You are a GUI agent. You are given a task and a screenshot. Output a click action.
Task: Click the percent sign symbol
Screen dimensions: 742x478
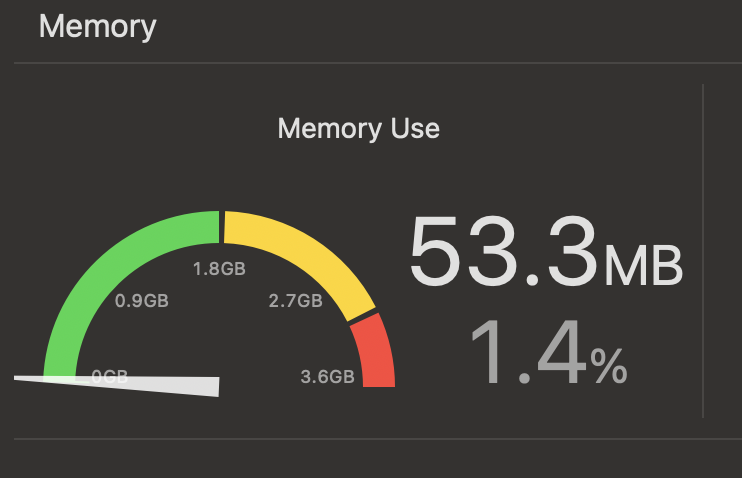coord(609,365)
